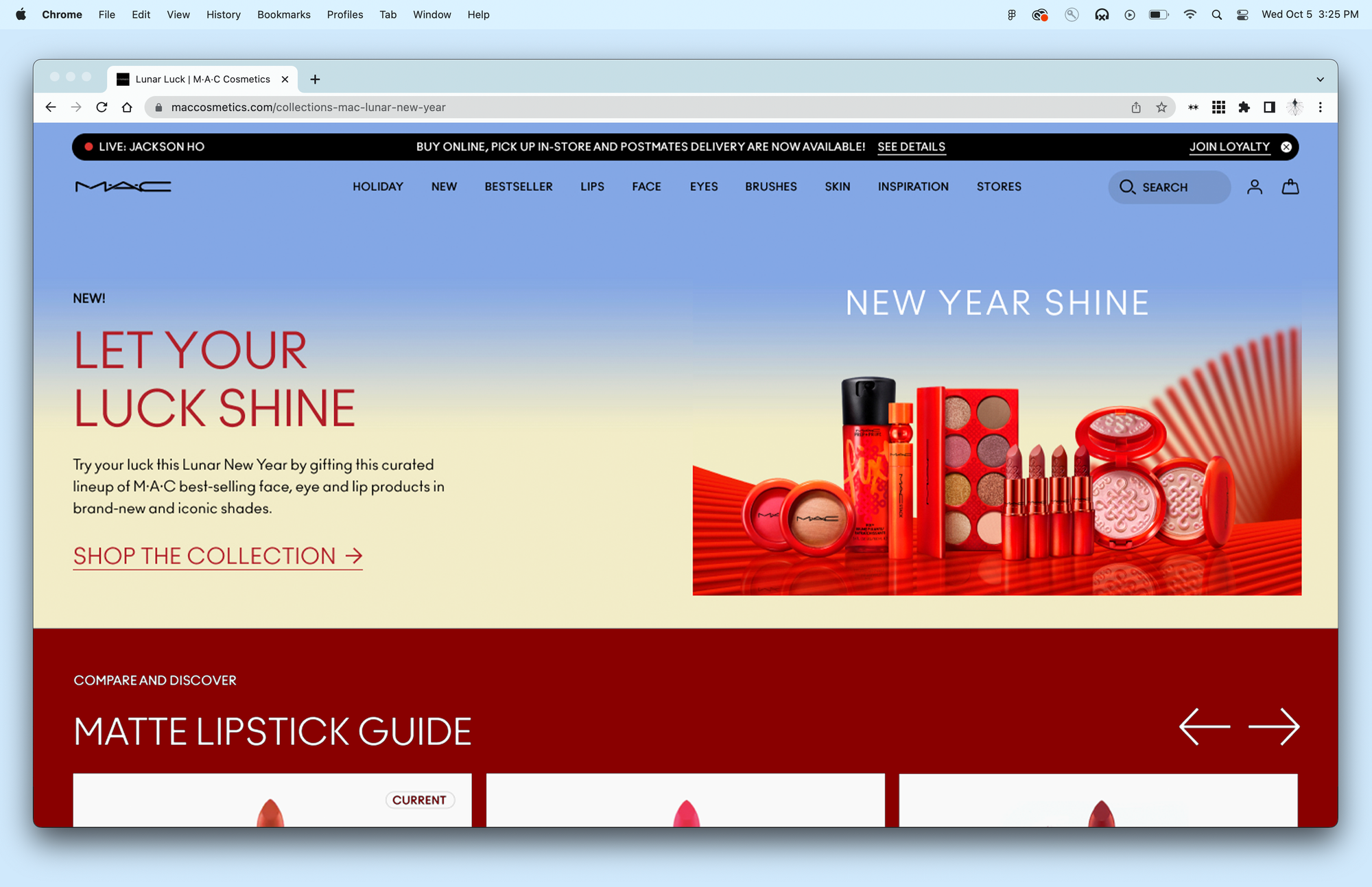This screenshot has width=1372, height=887.
Task: Share this page via the share icon
Action: tap(1136, 107)
